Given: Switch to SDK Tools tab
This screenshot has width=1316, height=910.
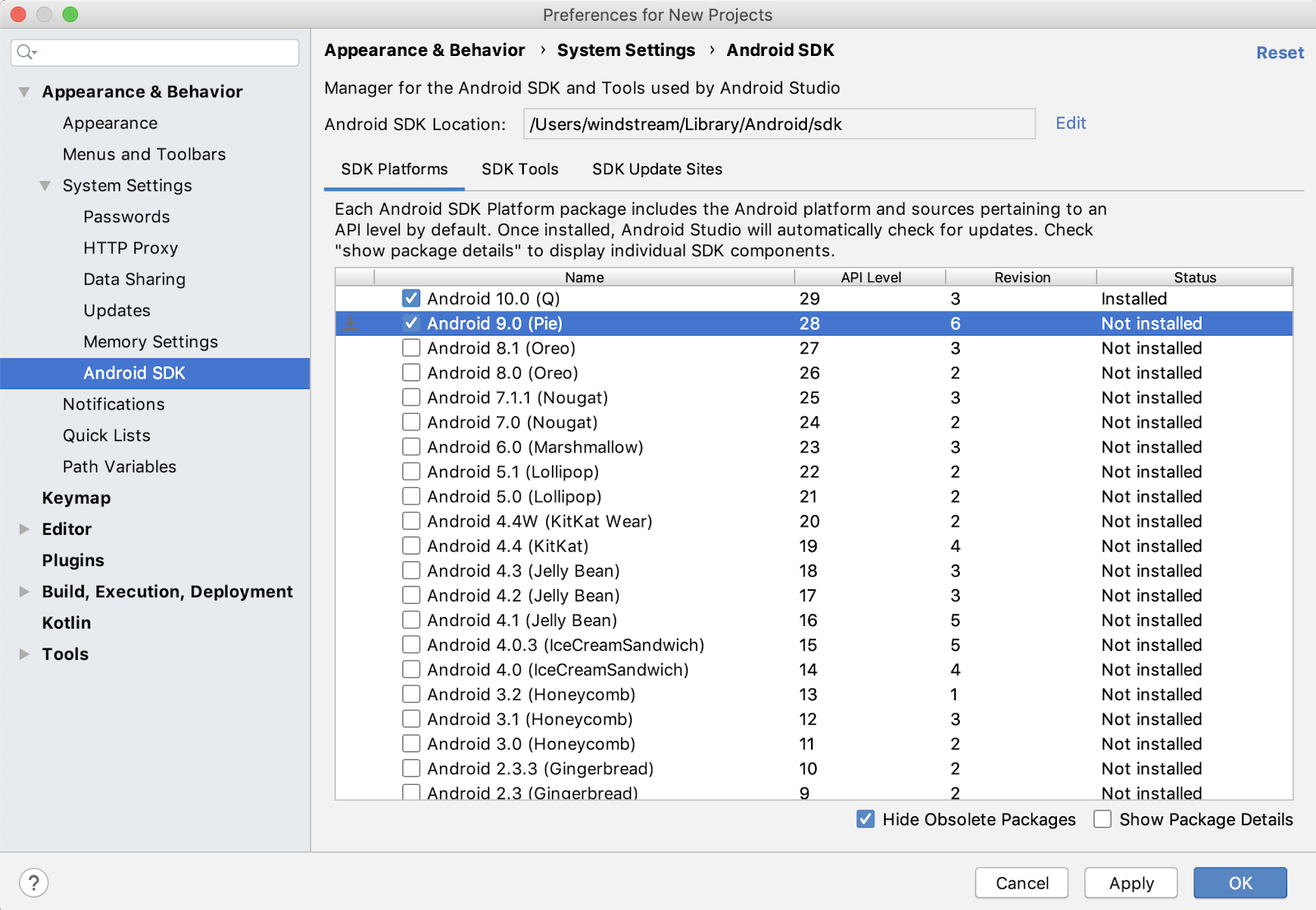Looking at the screenshot, I should coord(520,169).
